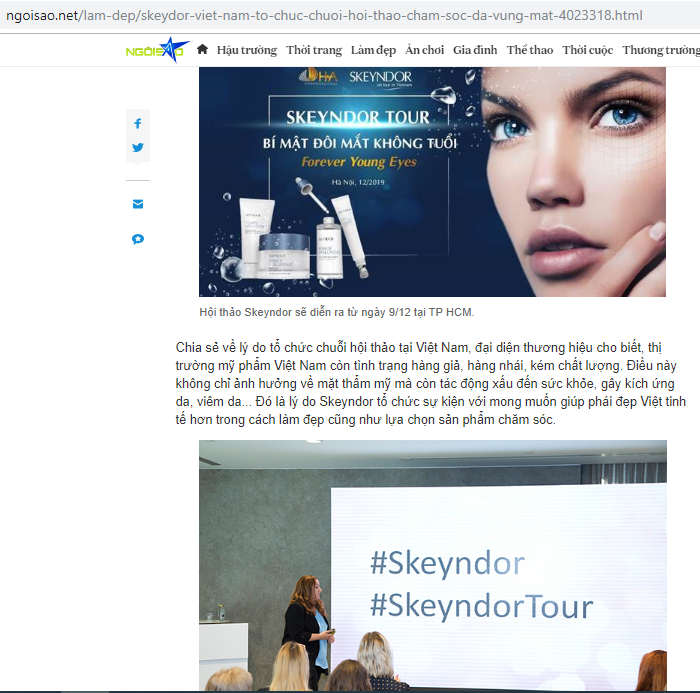The image size is (700, 693).
Task: Open comments via speech bubble icon
Action: 138,239
